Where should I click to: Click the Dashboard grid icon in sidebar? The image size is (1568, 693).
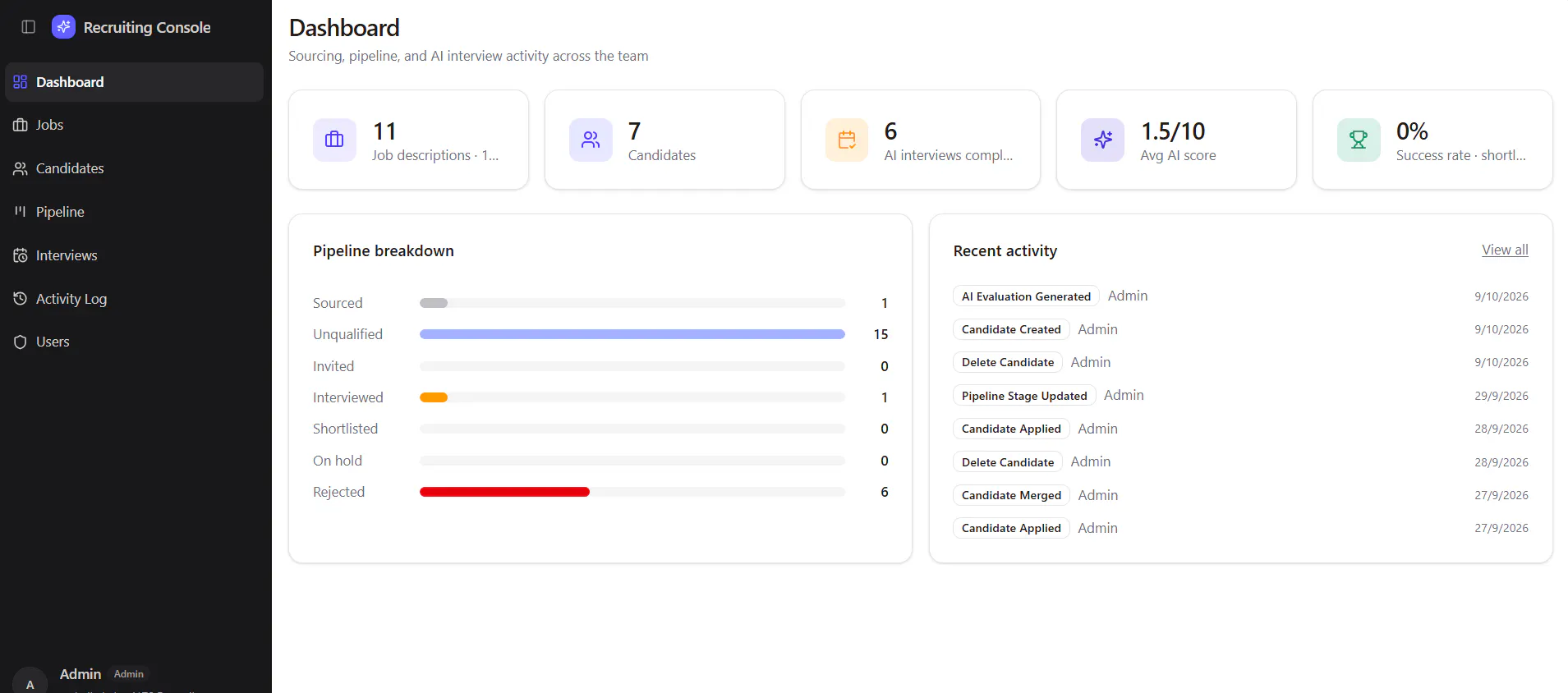click(21, 82)
